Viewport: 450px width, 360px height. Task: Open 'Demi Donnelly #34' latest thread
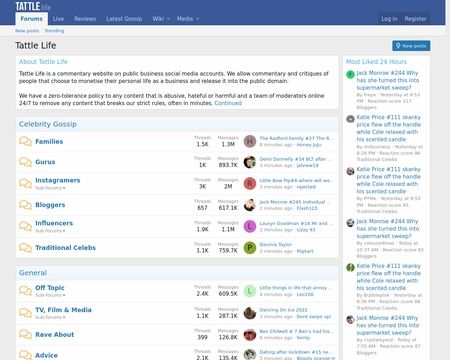295,159
